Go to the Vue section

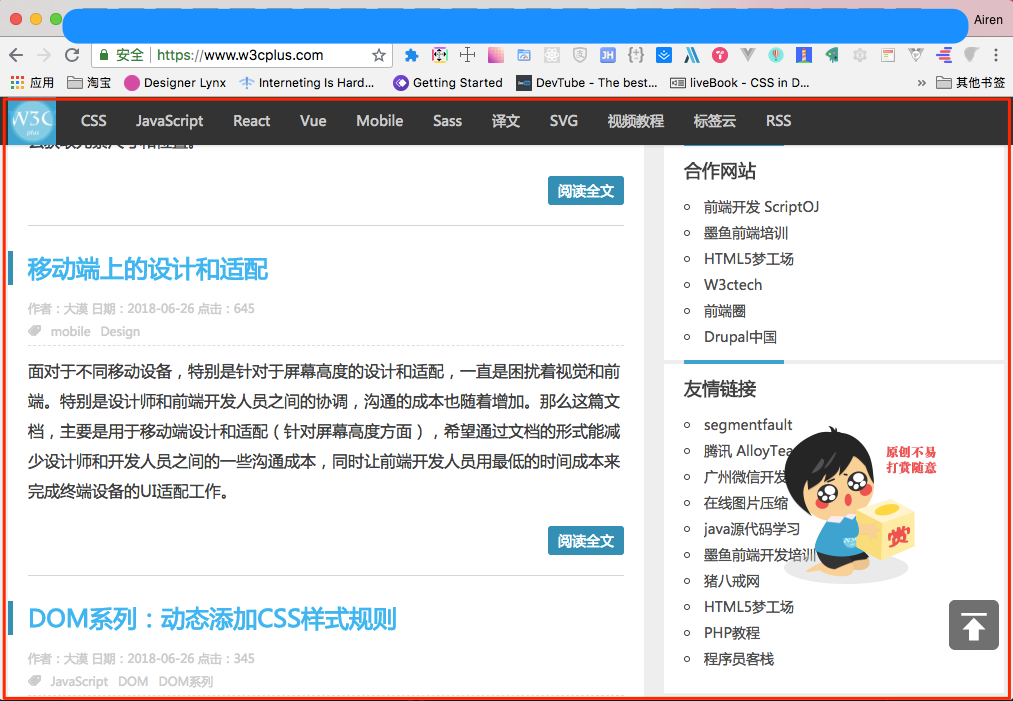click(x=313, y=121)
